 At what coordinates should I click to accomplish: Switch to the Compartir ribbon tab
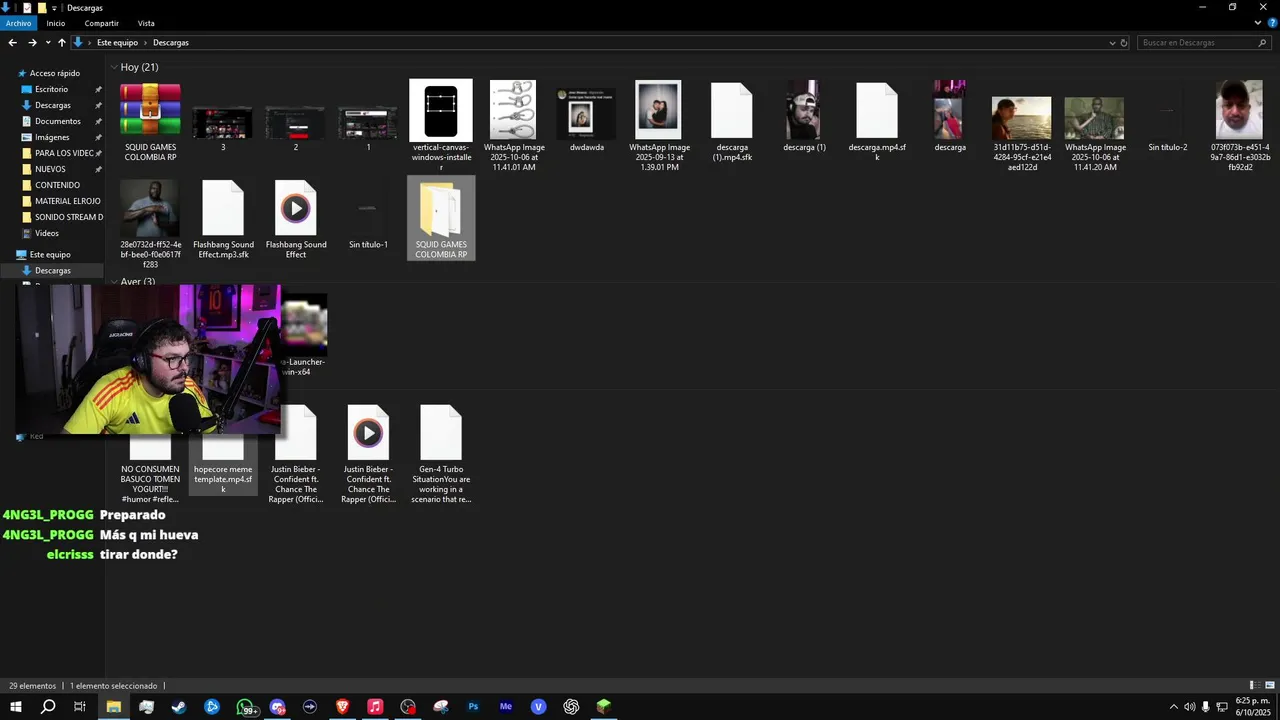[101, 23]
